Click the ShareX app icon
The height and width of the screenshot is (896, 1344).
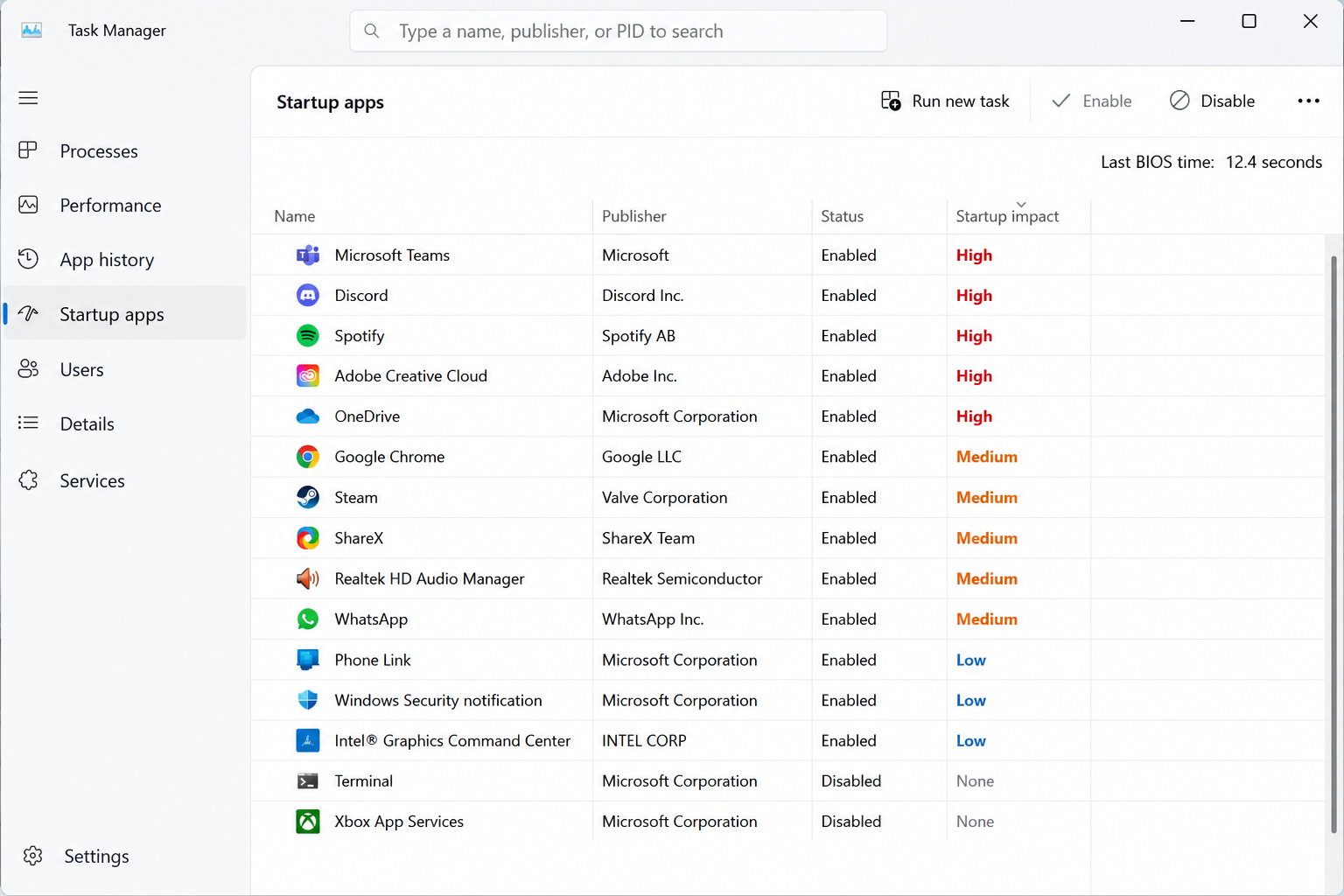point(308,538)
